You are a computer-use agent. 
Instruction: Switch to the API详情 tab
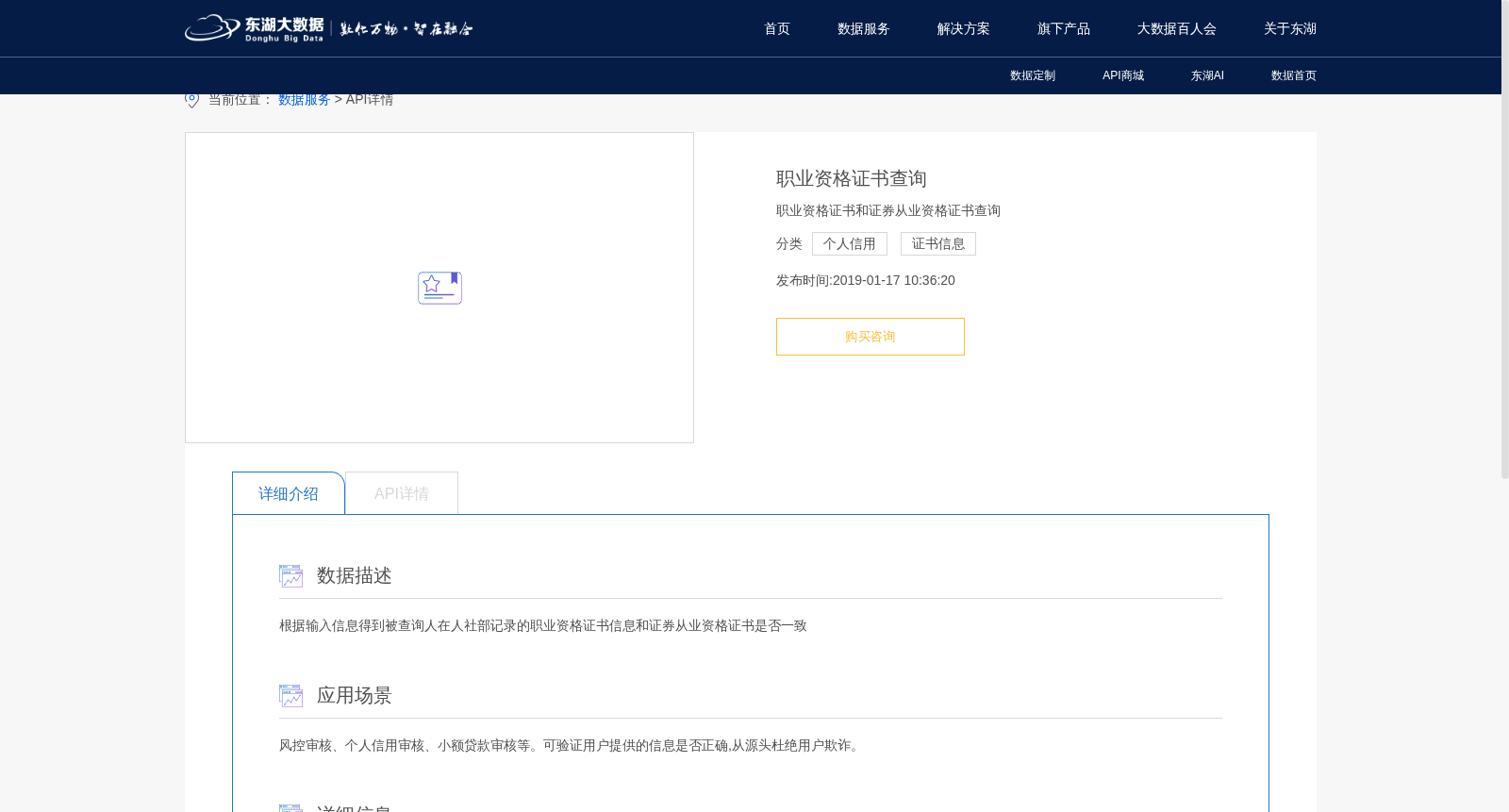pyautogui.click(x=402, y=493)
